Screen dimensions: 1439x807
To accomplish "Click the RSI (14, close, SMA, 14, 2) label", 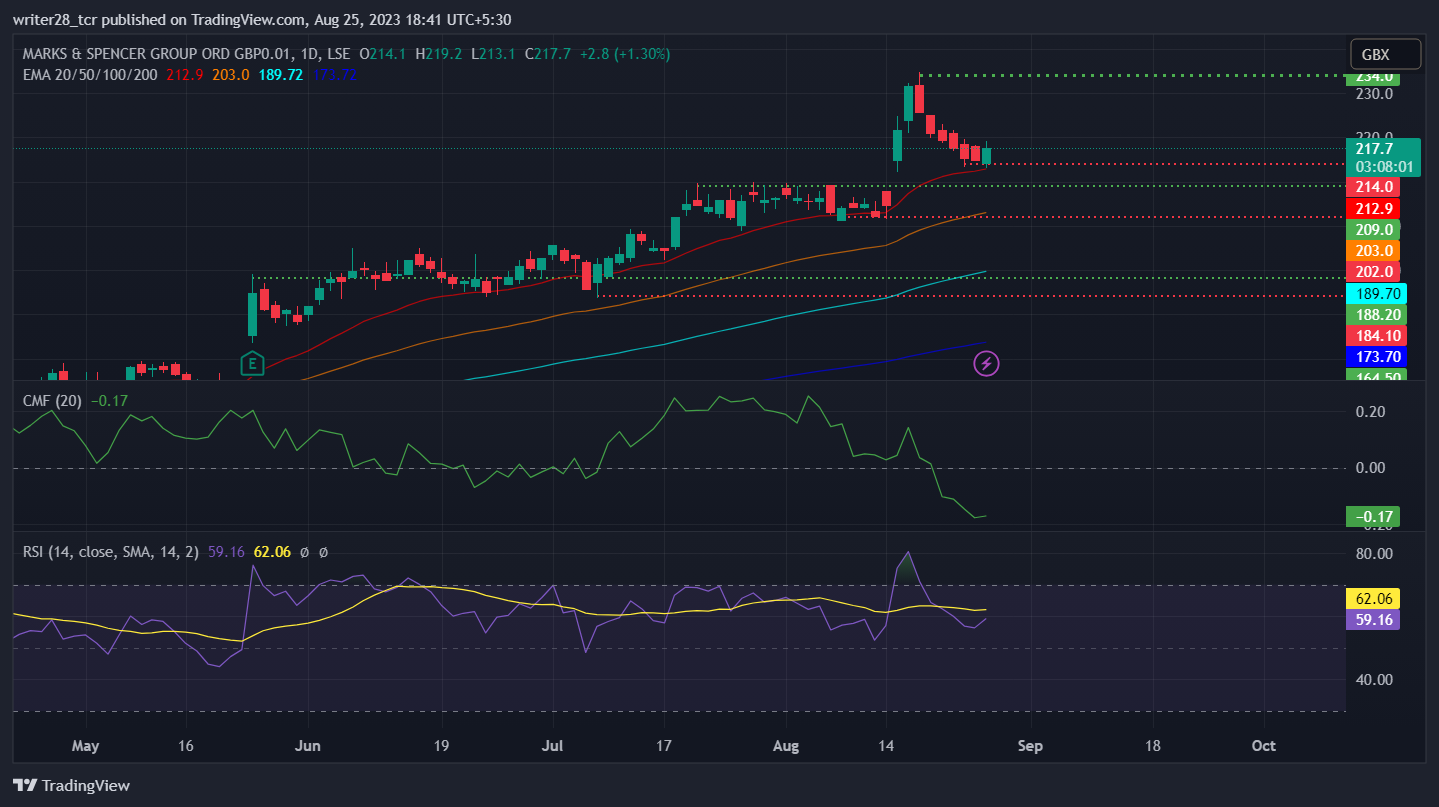I will [112, 551].
